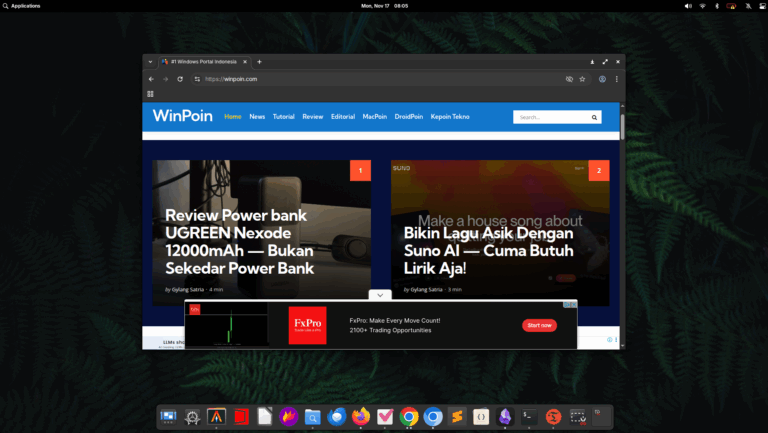768x433 pixels.
Task: Open the Tutorial menu on WinPoin
Action: click(x=283, y=117)
